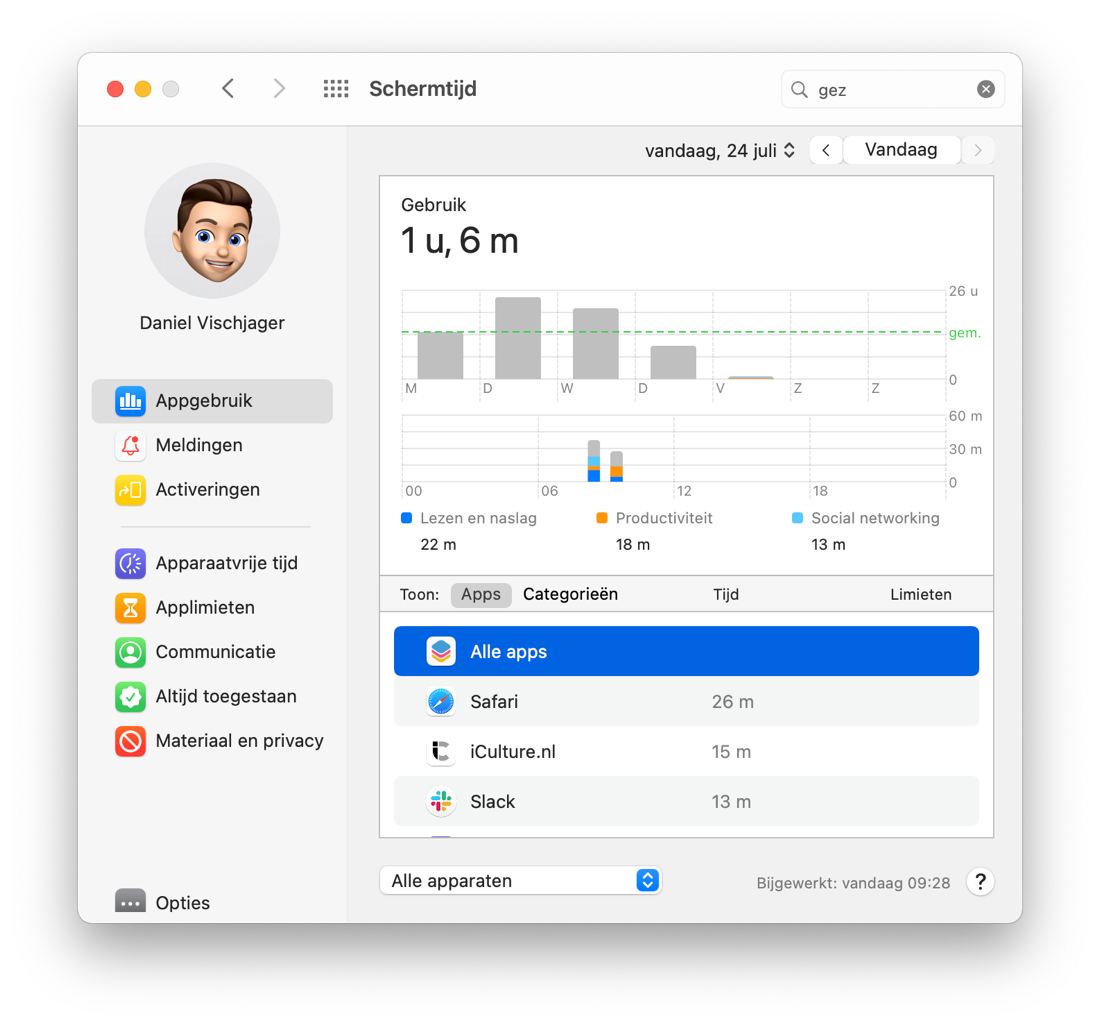Click the Wednesday usage bar
Viewport: 1100px width, 1025px height.
[596, 344]
